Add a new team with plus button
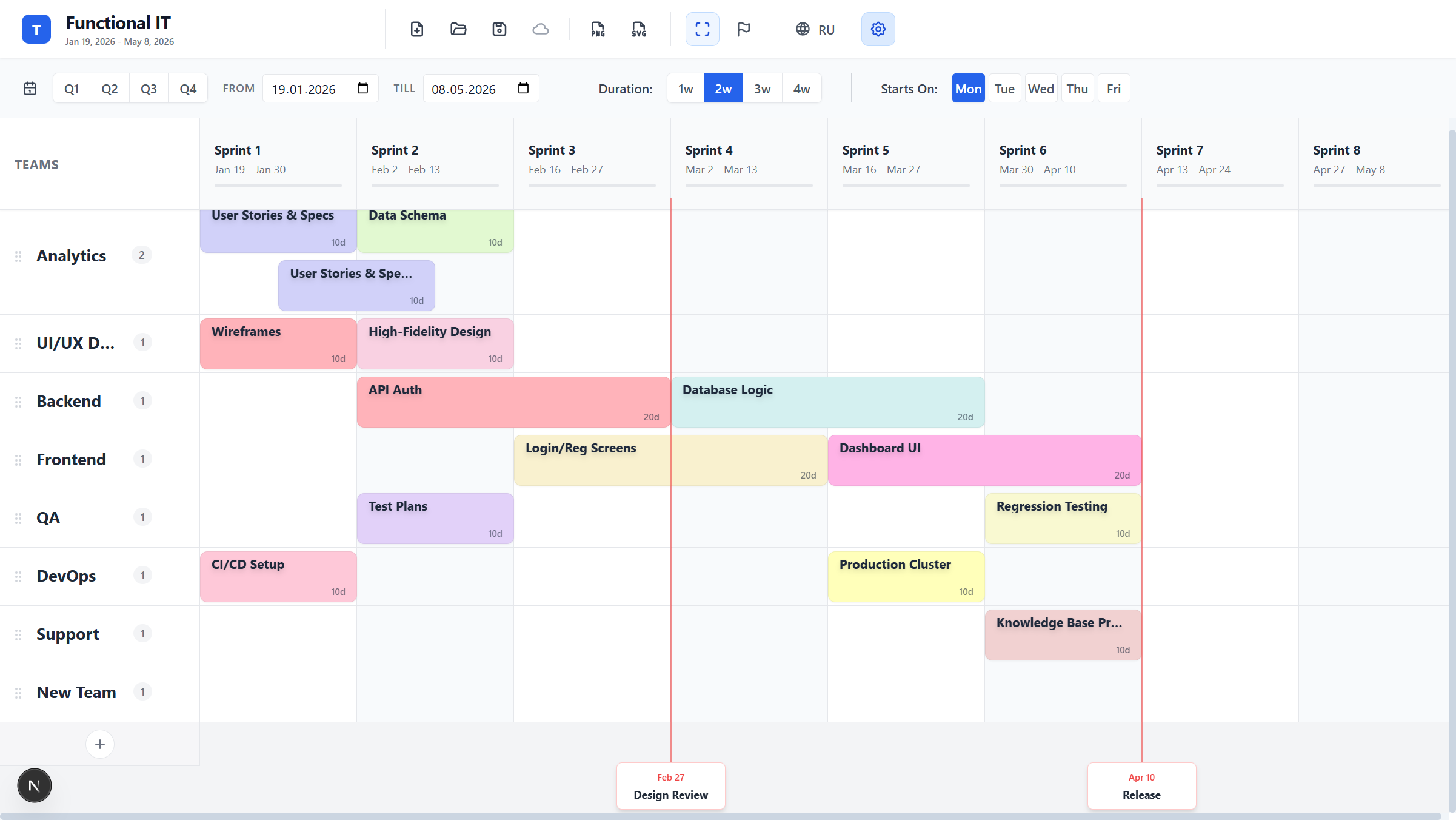Image resolution: width=1456 pixels, height=820 pixels. pos(100,744)
